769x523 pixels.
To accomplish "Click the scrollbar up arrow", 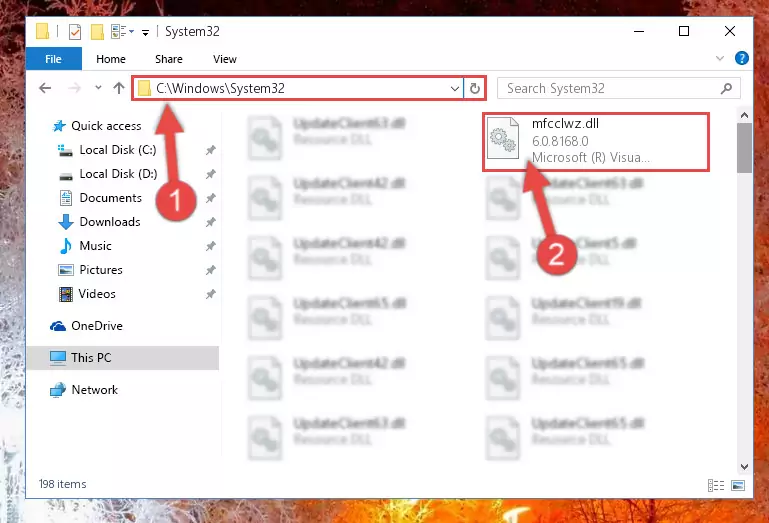I will pyautogui.click(x=744, y=116).
